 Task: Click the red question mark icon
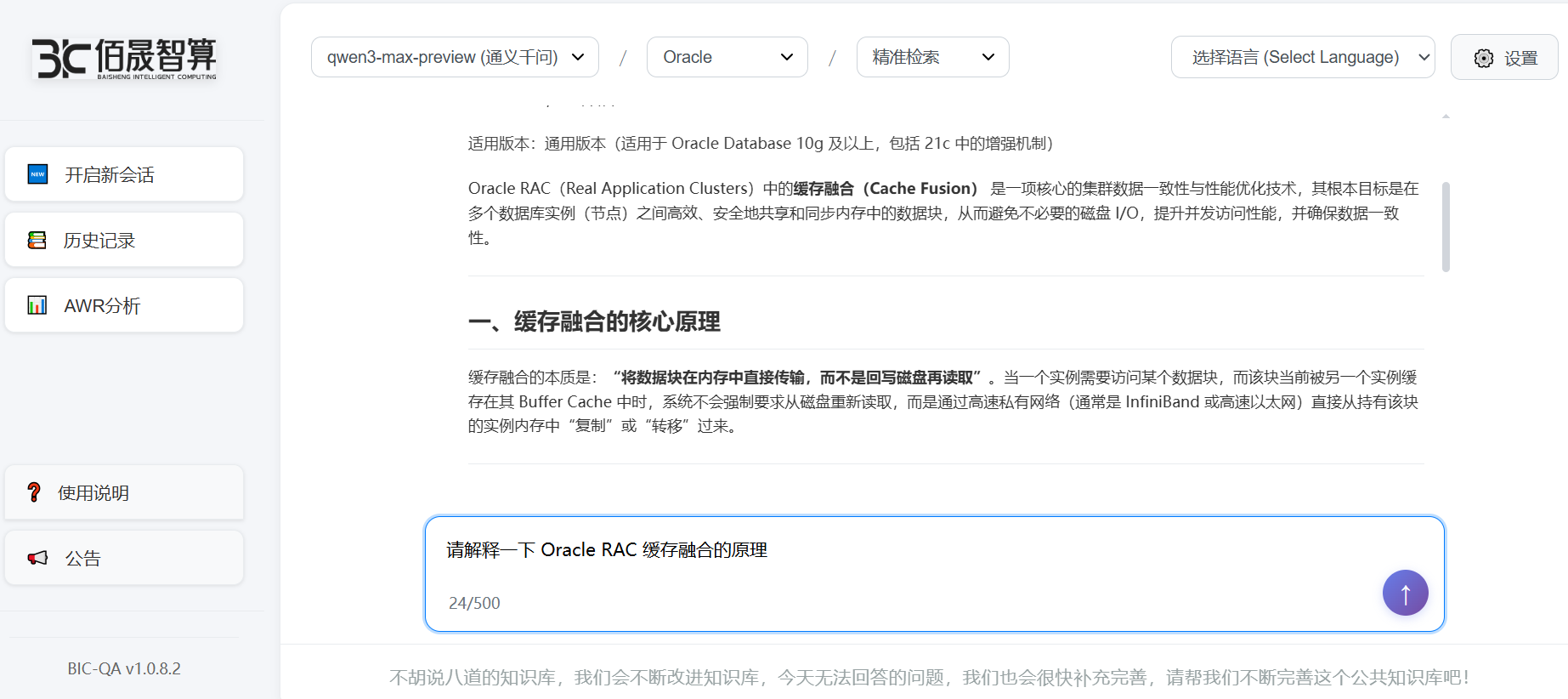[34, 492]
